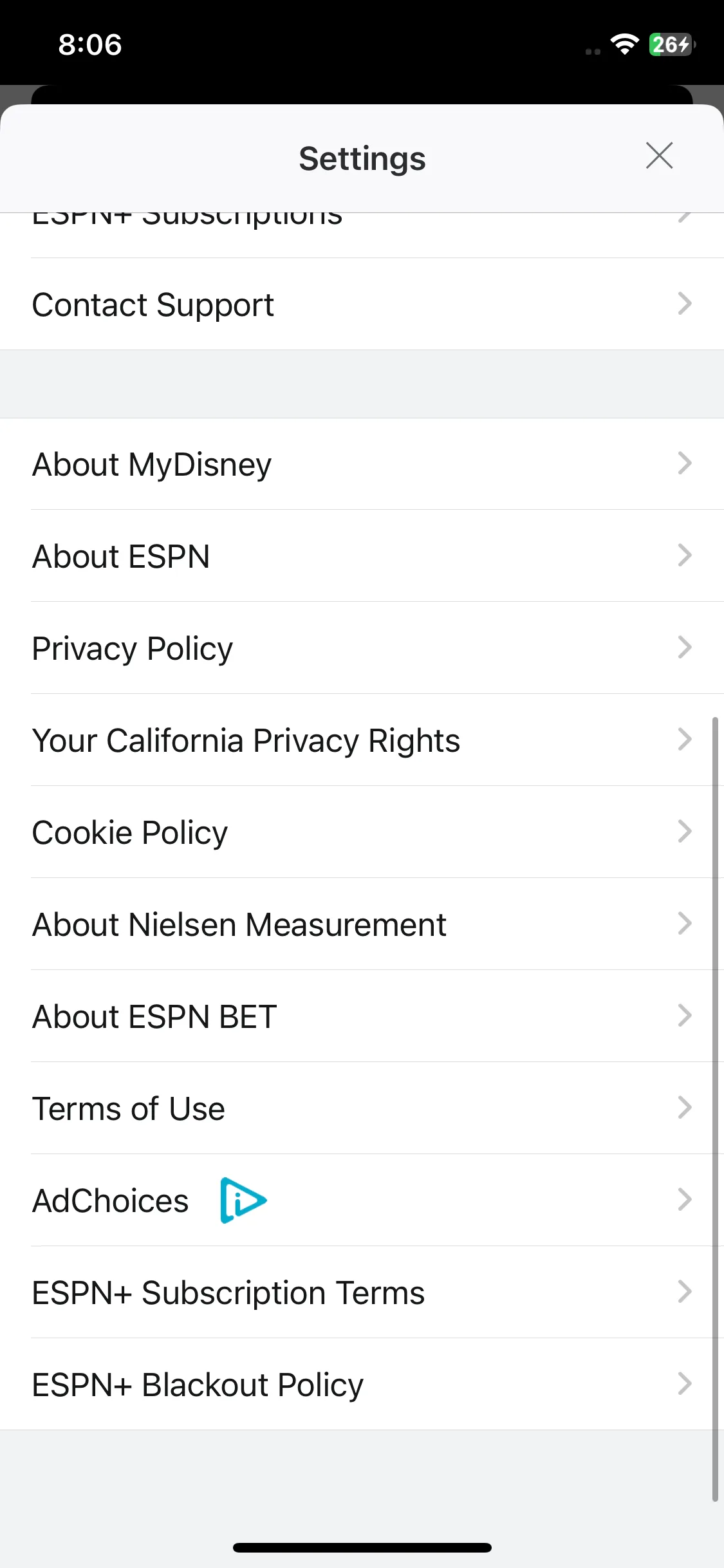Tap the chevron next to Cookie Policy
724x1568 pixels.
(x=685, y=831)
